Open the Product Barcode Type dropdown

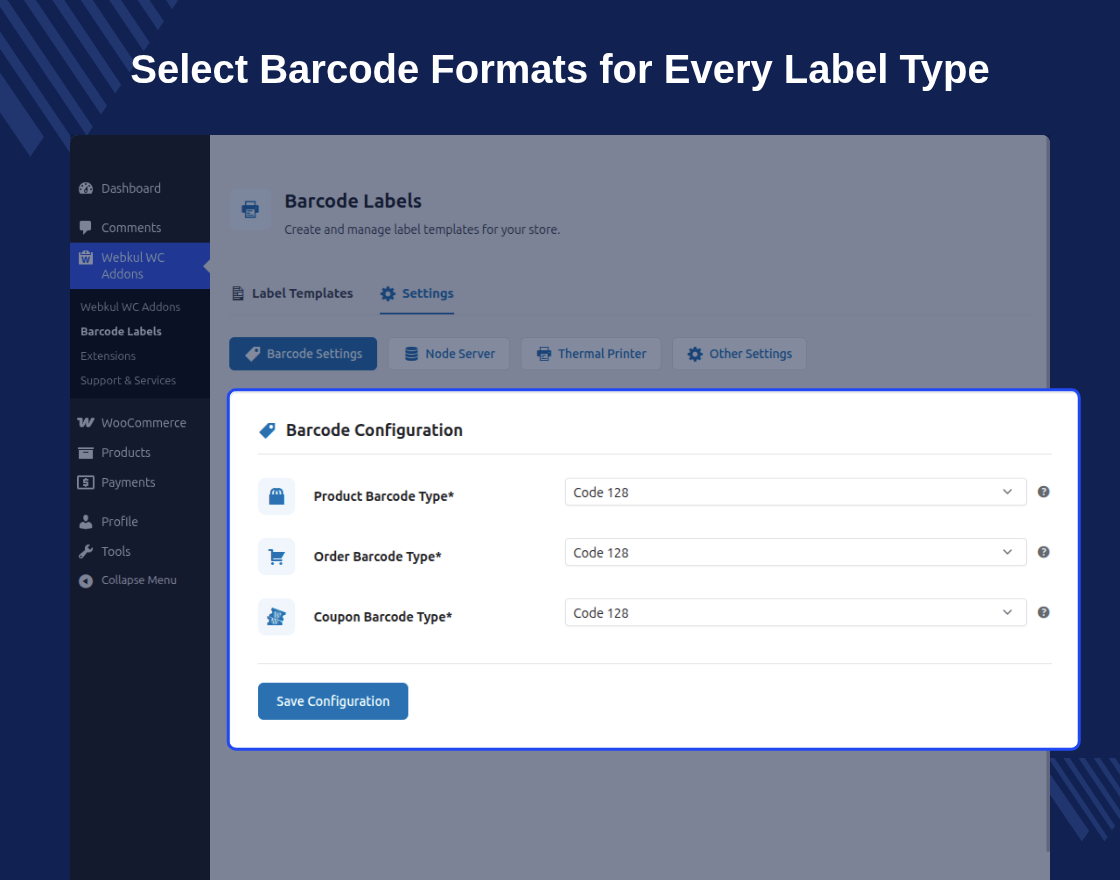[795, 492]
